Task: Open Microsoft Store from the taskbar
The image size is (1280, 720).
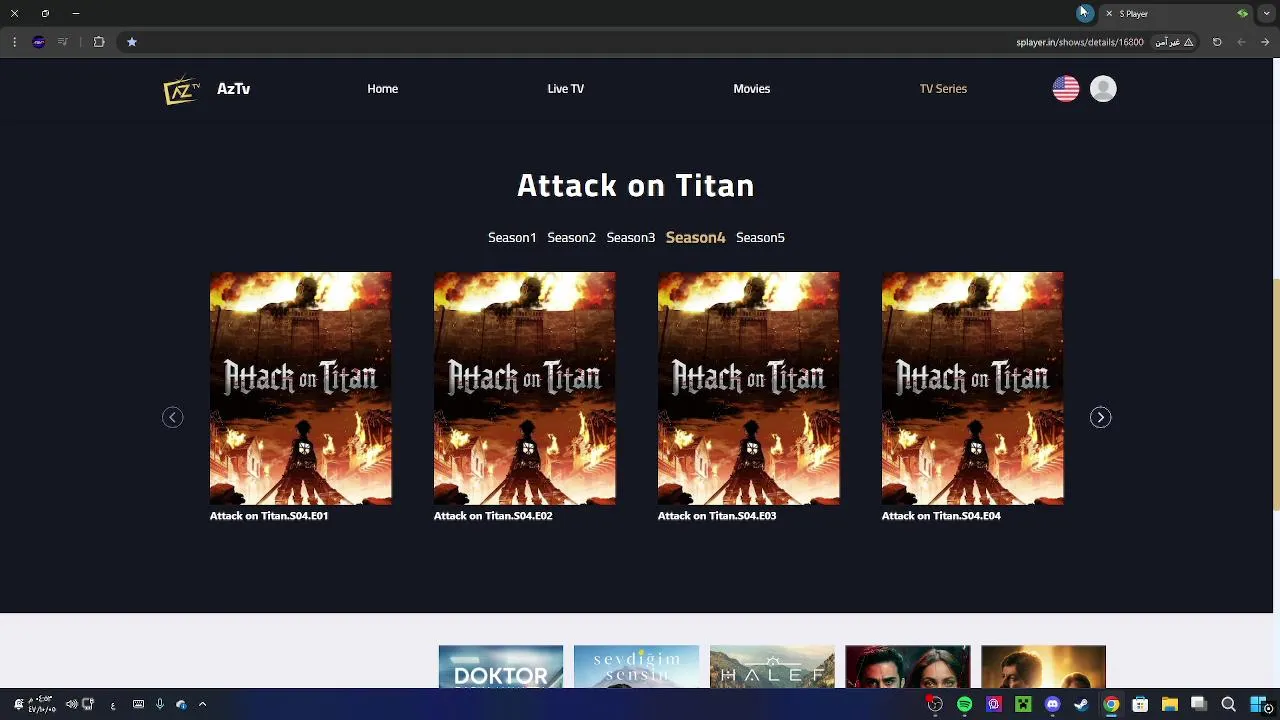Action: tap(1140, 705)
